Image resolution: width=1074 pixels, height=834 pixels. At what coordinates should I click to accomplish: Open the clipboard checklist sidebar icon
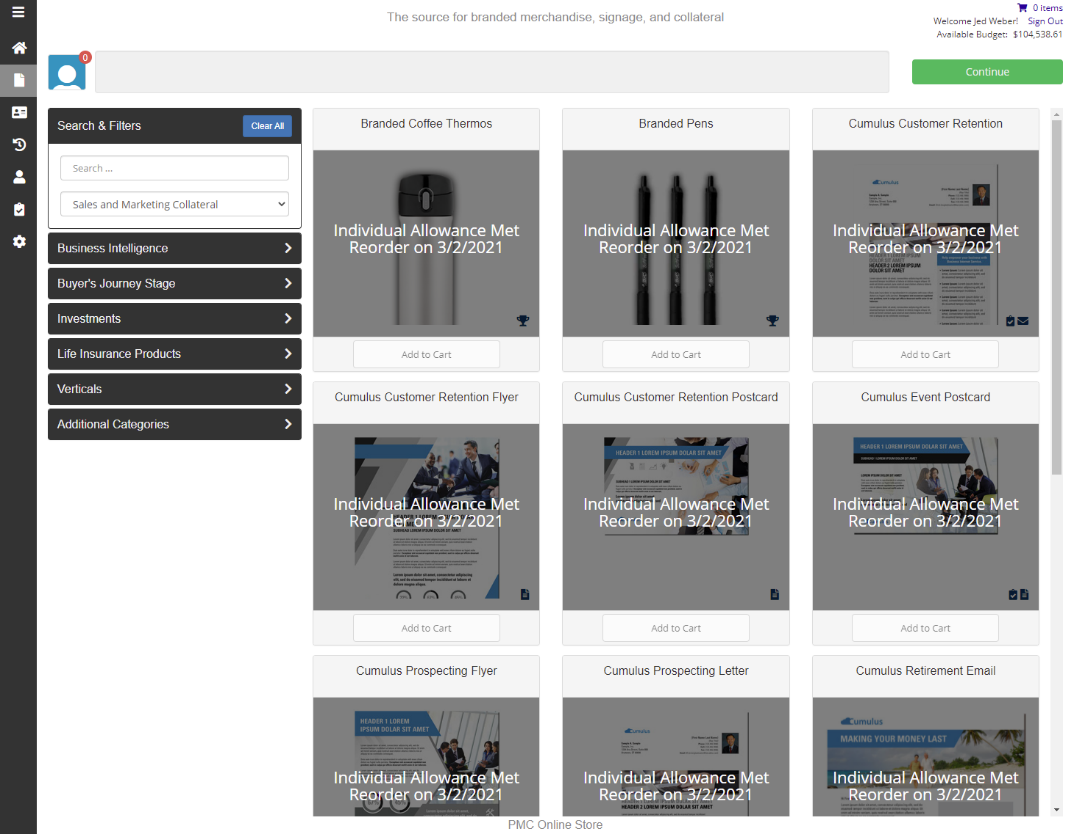[x=18, y=210]
